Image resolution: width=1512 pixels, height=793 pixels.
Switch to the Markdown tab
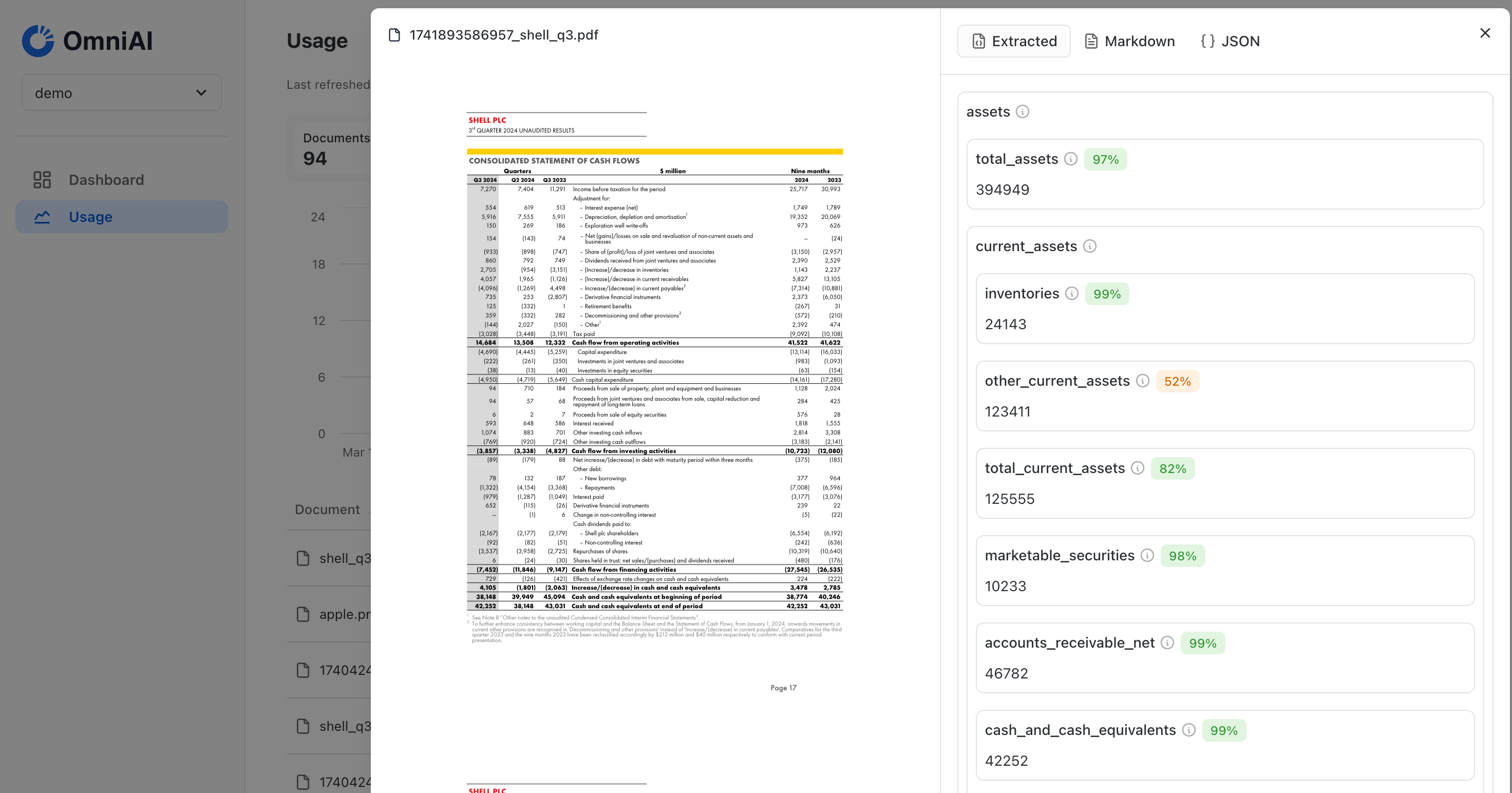tap(1128, 41)
